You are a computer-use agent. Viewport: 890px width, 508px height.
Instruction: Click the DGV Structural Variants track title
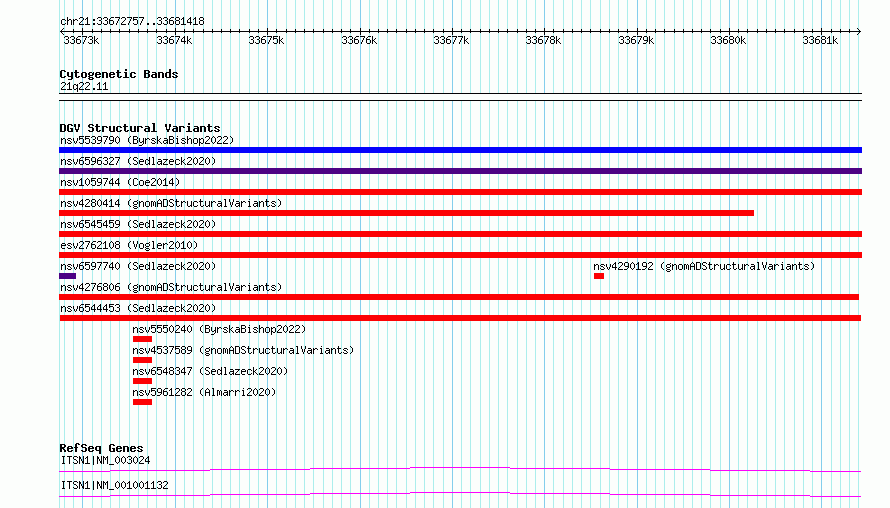click(140, 128)
